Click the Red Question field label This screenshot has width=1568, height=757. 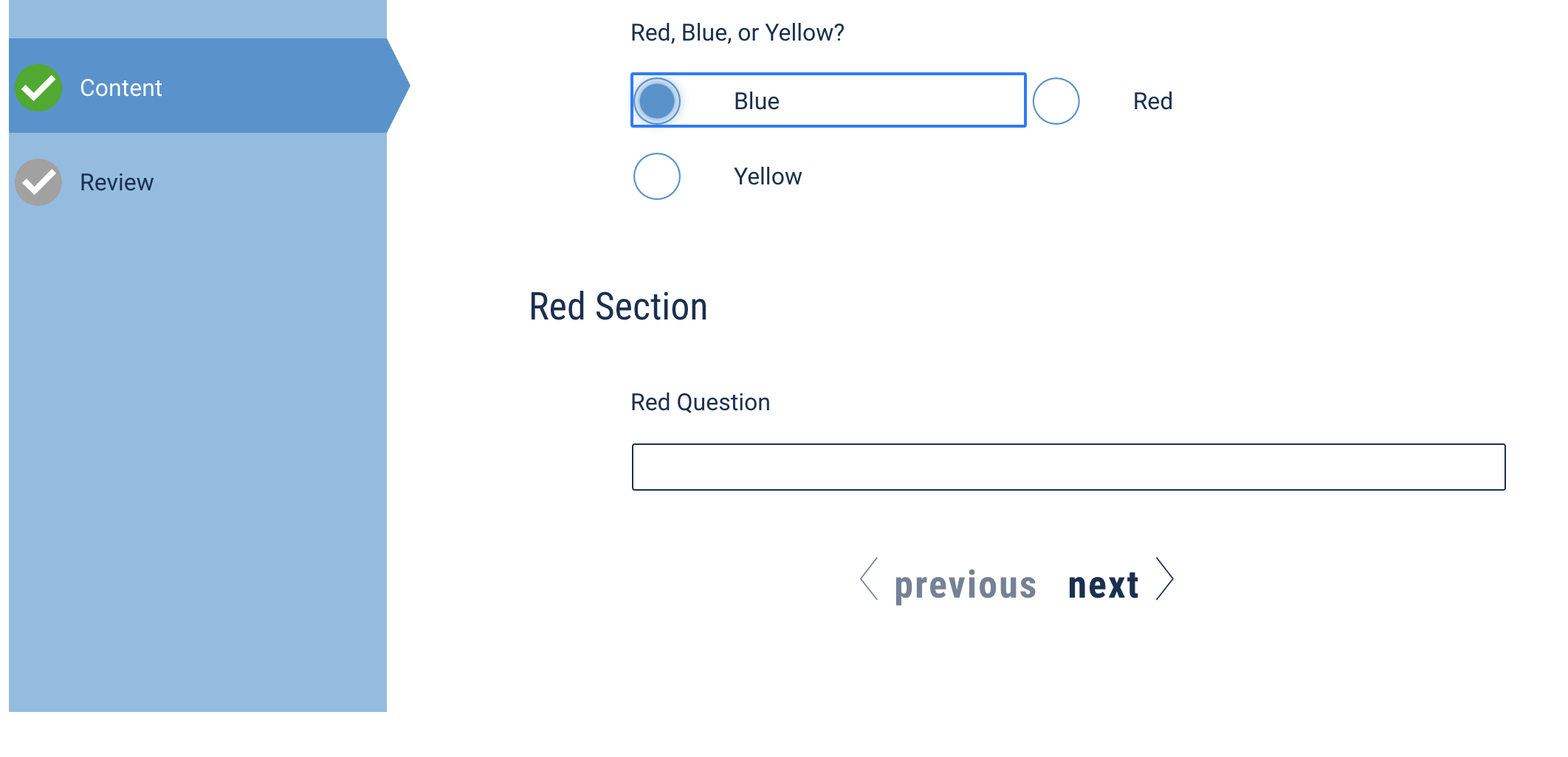click(701, 402)
